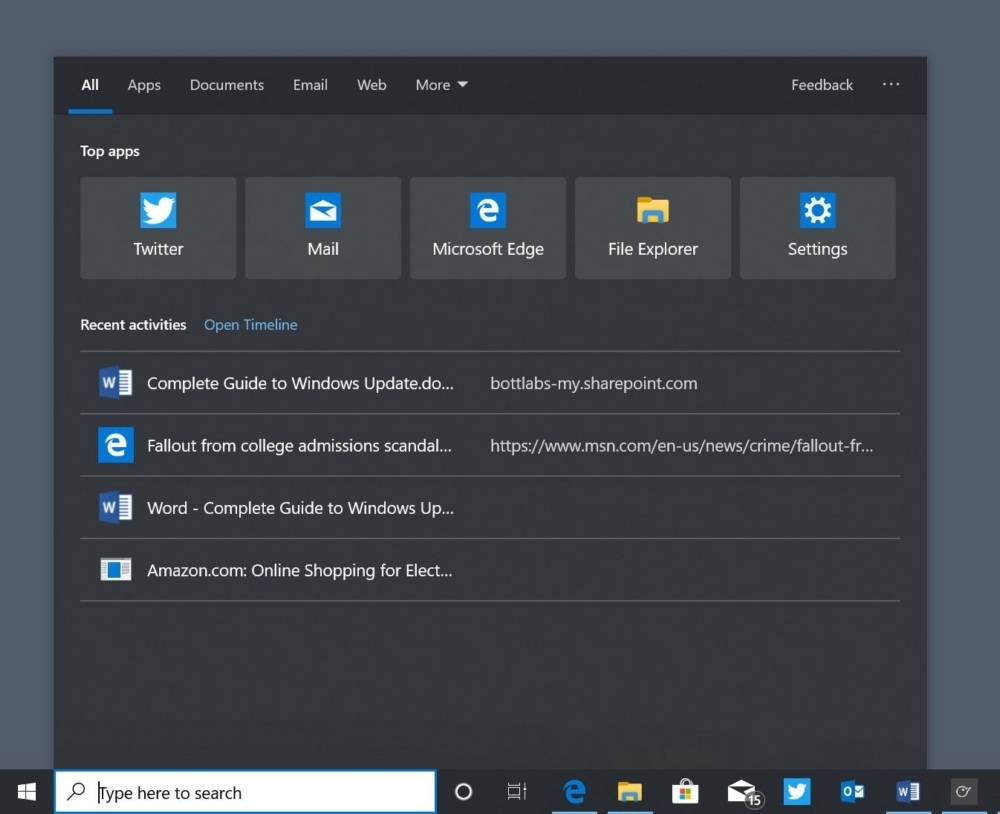The image size is (1000, 814).
Task: Launch the Mail app tile
Action: (323, 228)
